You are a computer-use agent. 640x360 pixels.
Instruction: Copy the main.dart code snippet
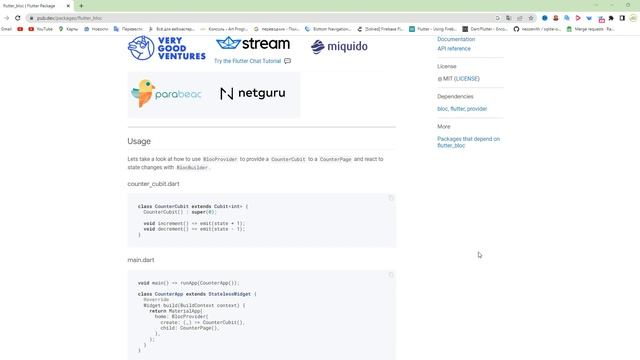pos(391,275)
